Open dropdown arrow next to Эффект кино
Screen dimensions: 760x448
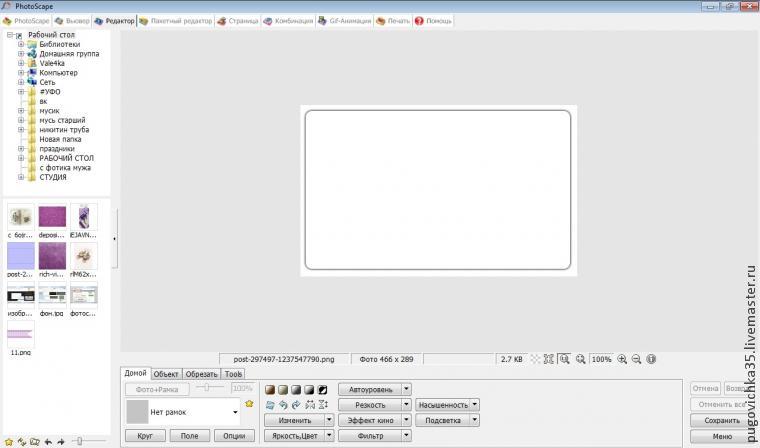pos(407,420)
